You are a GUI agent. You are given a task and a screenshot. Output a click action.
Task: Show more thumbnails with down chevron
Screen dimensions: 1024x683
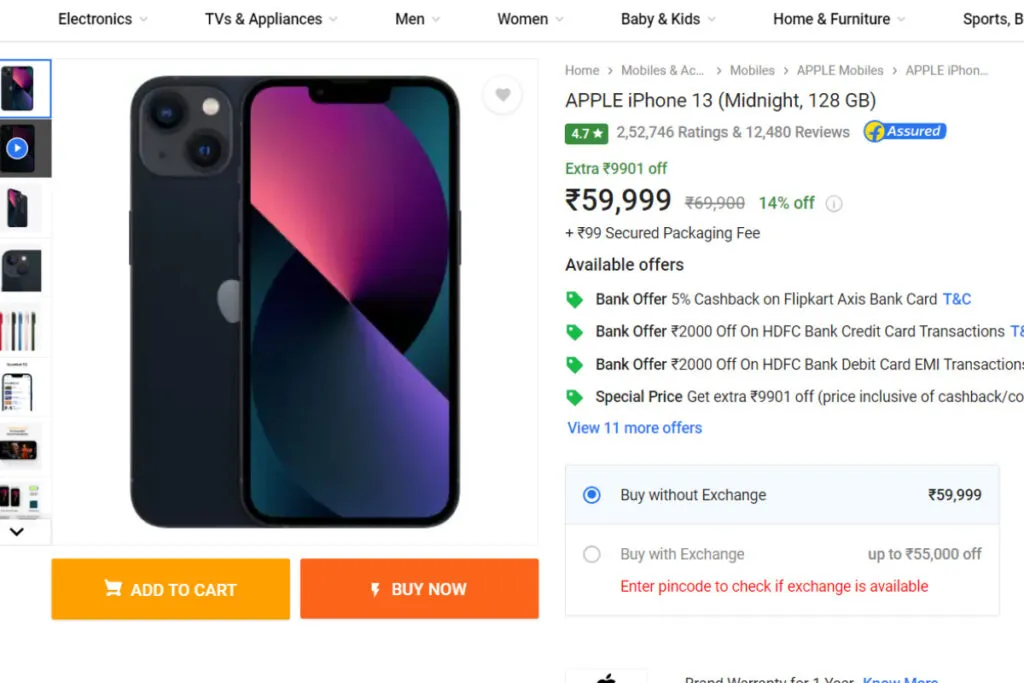coord(17,532)
